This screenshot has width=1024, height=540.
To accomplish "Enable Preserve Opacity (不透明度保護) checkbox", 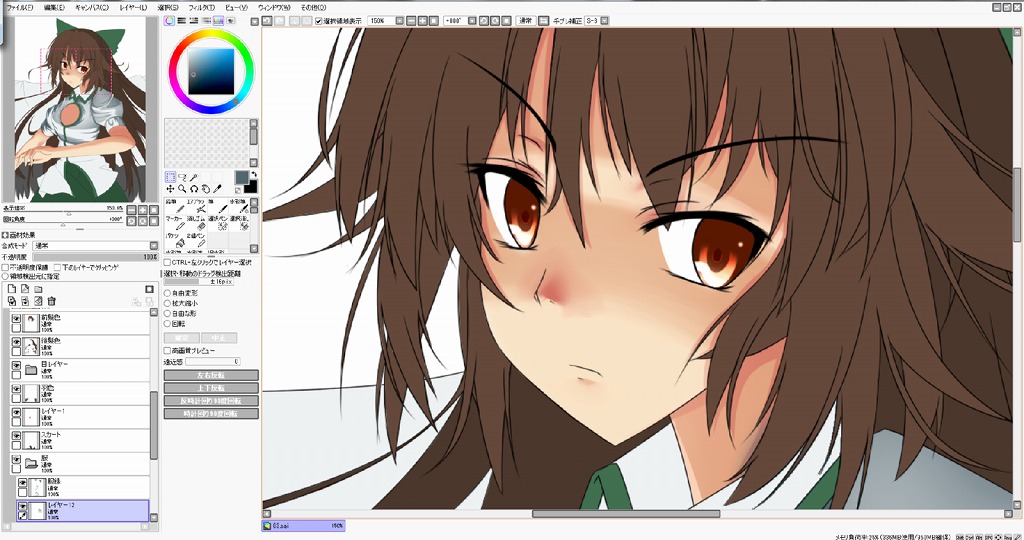I will pyautogui.click(x=5, y=268).
